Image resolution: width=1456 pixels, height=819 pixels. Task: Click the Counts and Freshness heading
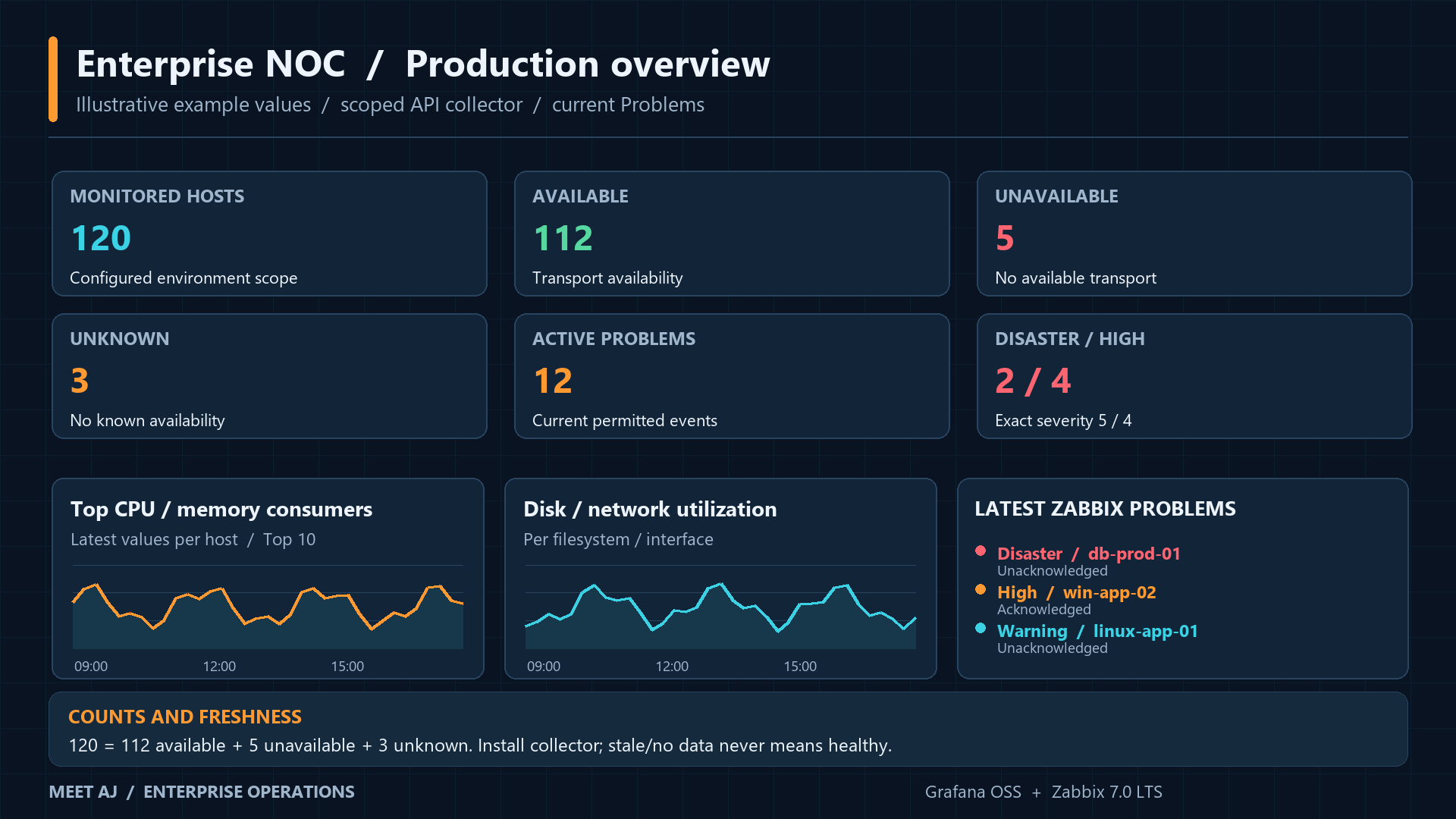(x=185, y=717)
